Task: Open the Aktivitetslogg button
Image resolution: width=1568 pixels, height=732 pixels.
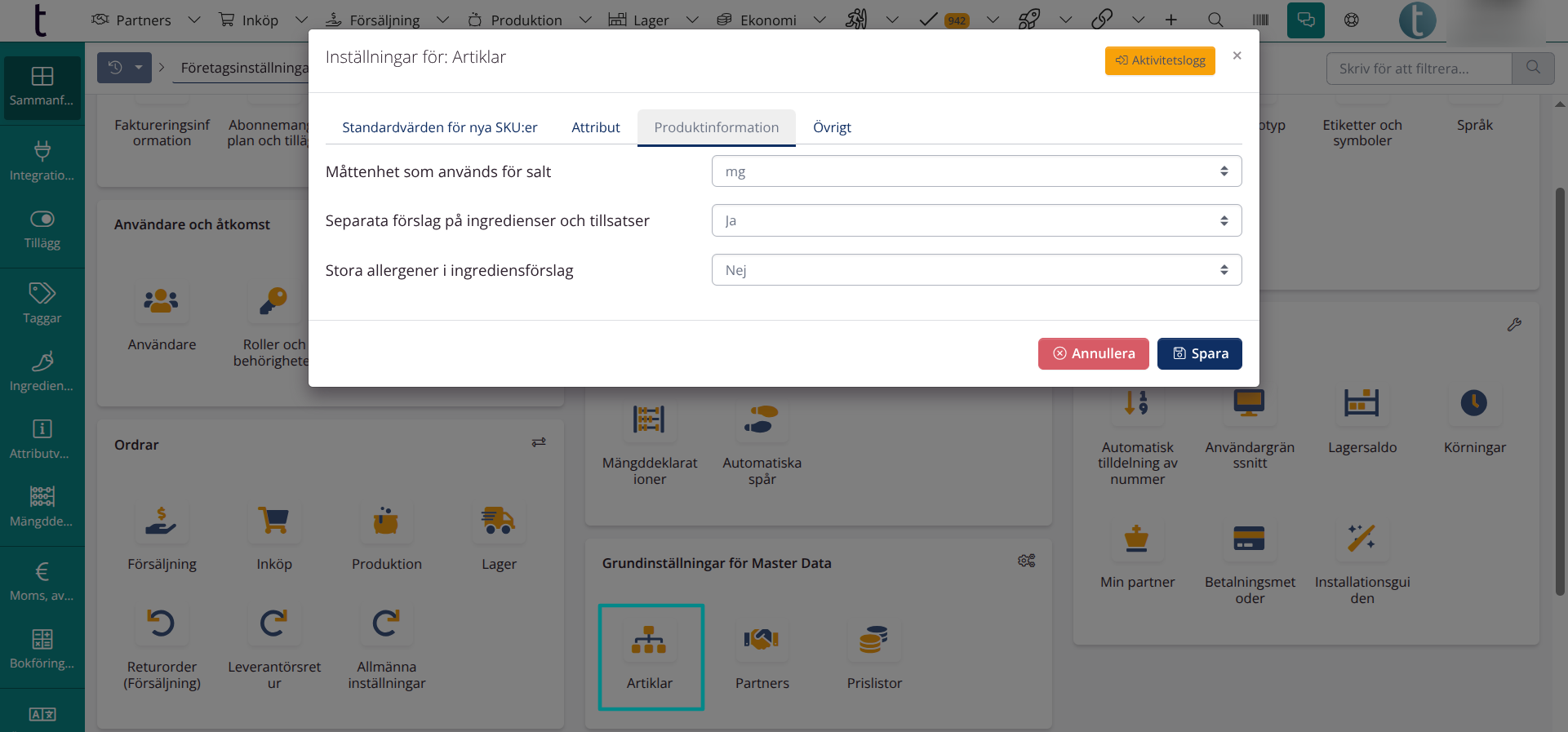Action: click(1159, 60)
